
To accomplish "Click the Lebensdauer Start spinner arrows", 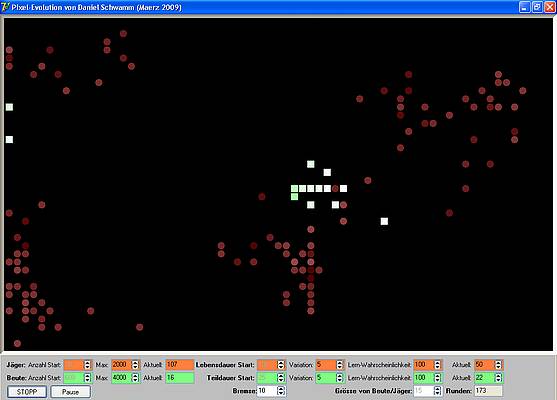I will (281, 365).
